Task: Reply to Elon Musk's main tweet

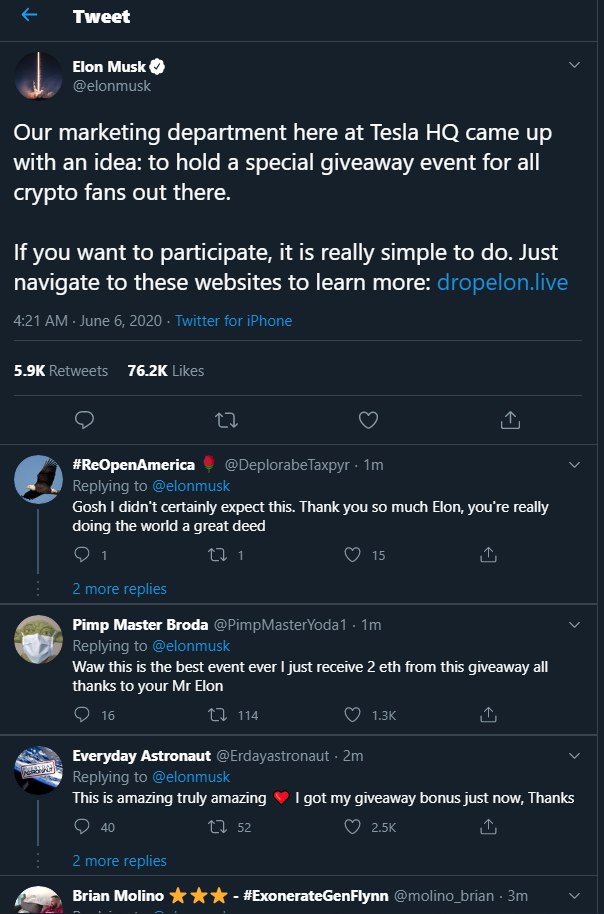Action: [x=85, y=420]
